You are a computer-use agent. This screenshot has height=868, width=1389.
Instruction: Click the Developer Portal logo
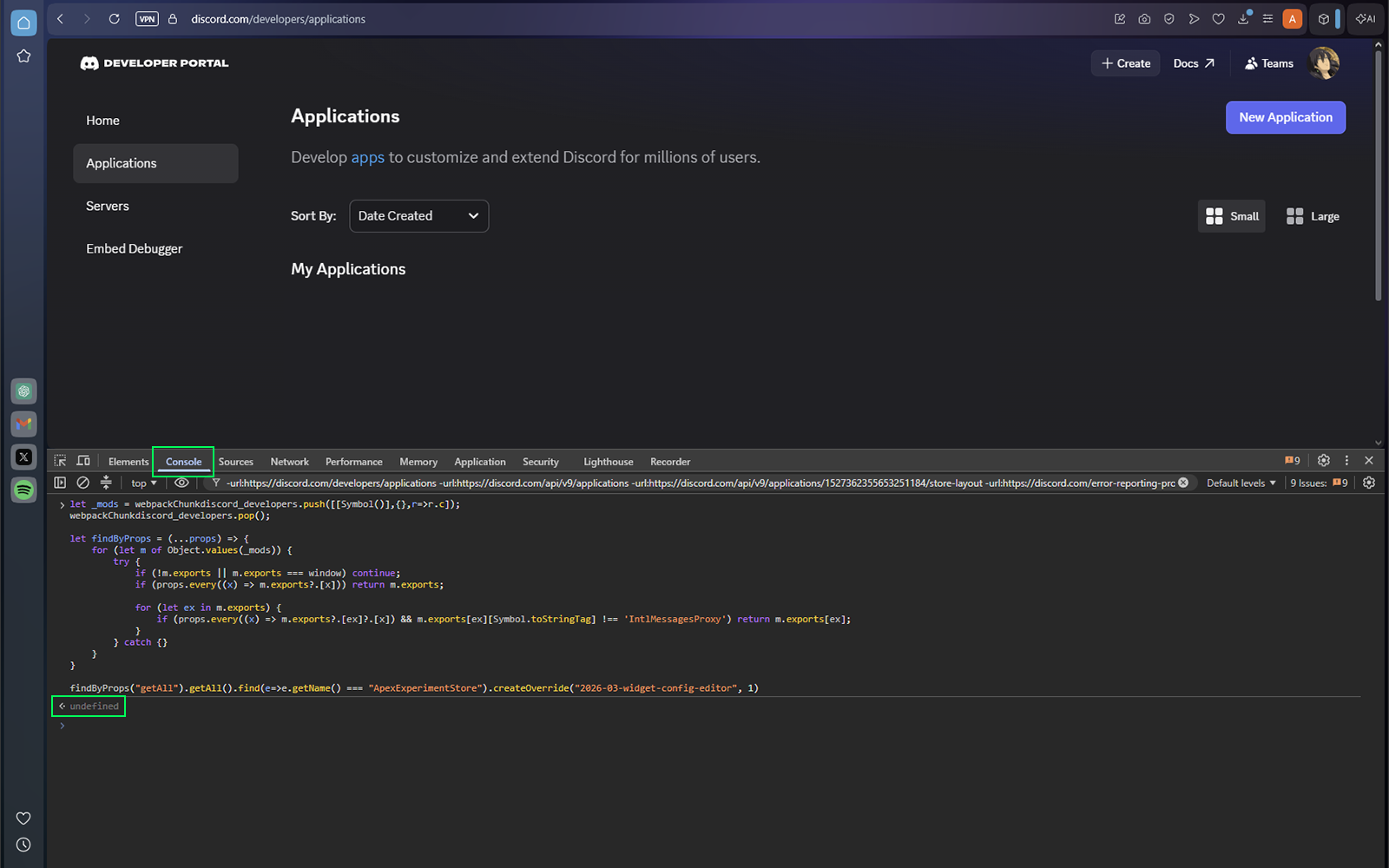(155, 63)
